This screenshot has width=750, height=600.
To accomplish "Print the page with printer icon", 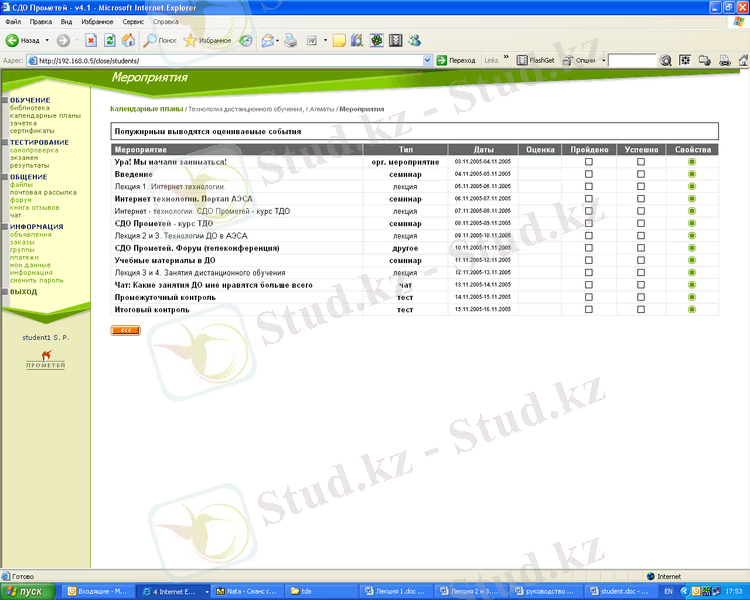I will click(x=290, y=41).
